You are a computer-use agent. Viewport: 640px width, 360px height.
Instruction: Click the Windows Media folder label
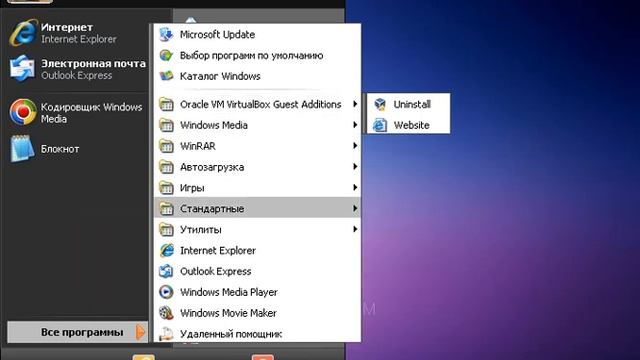click(x=214, y=125)
